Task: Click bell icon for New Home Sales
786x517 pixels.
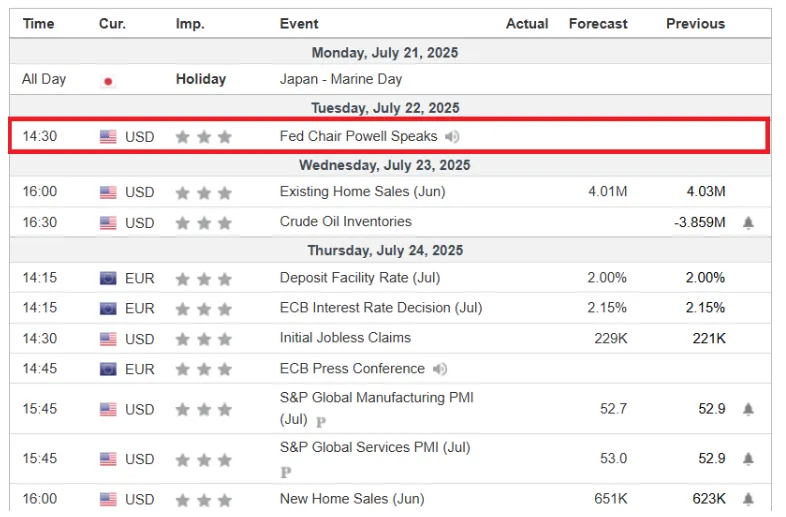Action: [x=748, y=499]
